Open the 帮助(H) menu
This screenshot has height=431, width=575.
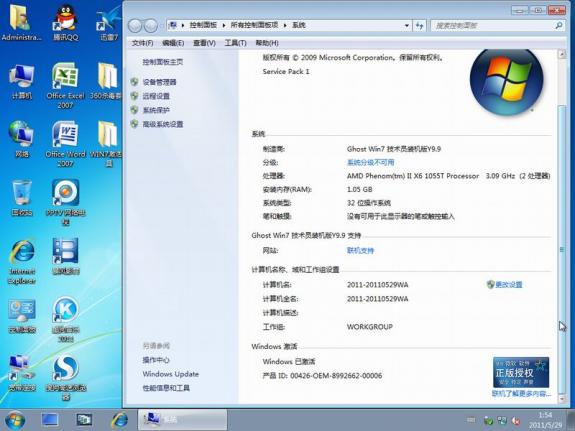267,43
